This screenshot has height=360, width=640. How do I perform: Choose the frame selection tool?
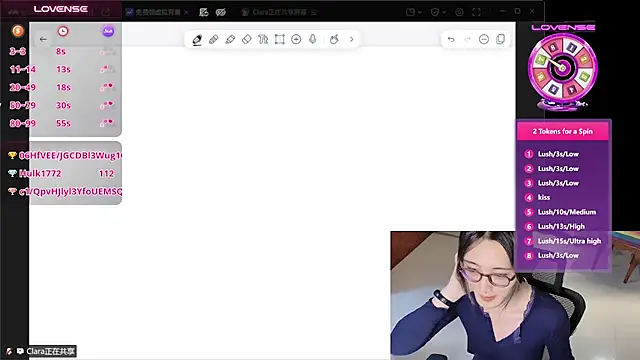coord(280,39)
